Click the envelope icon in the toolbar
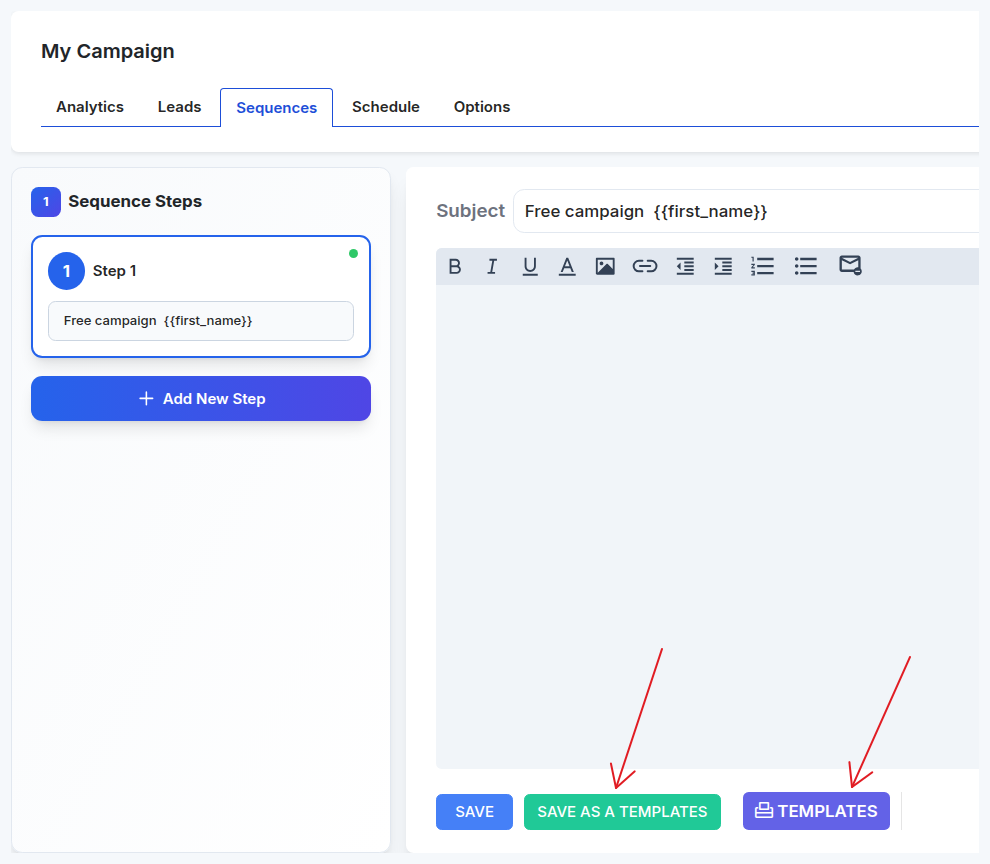The width and height of the screenshot is (990, 864). pos(850,265)
